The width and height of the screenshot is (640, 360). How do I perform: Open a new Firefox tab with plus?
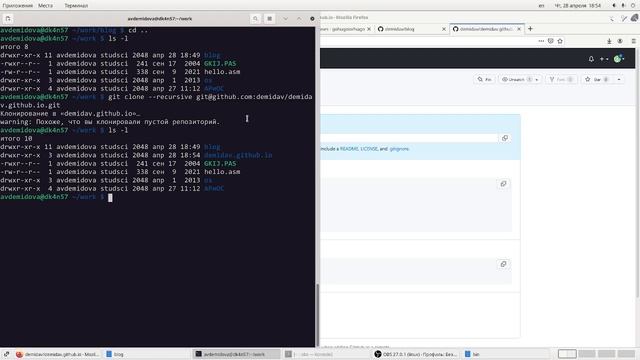[530, 29]
